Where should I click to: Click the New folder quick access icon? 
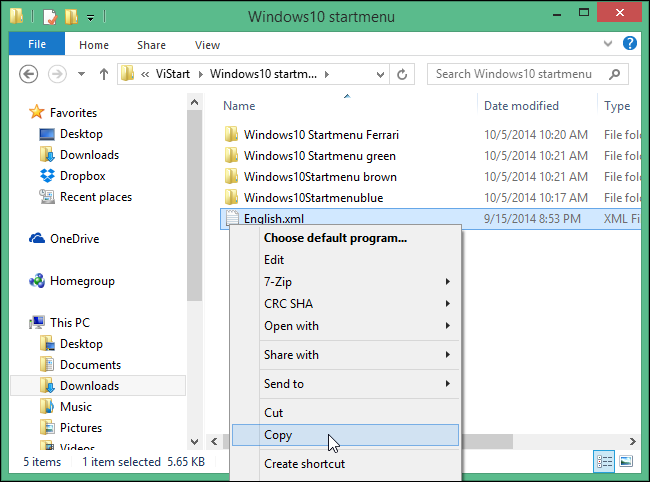tap(71, 17)
